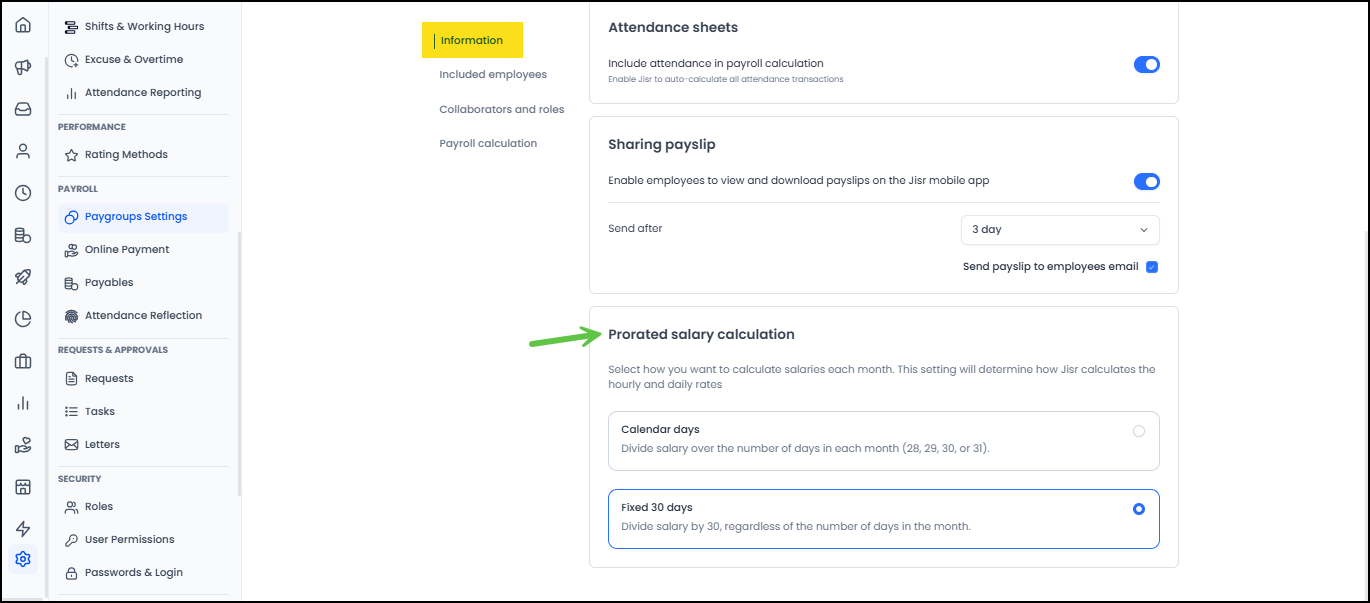Image resolution: width=1370 pixels, height=603 pixels.
Task: Enable the Calendar days option
Action: (1138, 430)
